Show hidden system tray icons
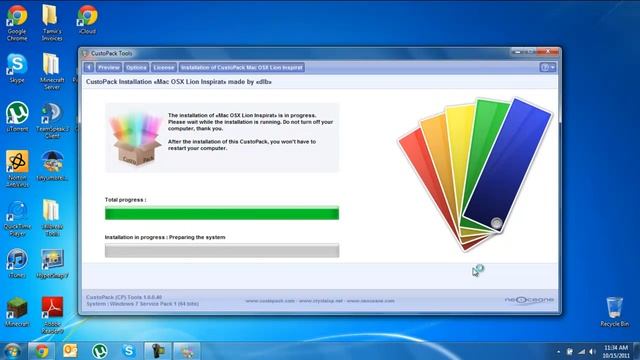This screenshot has width=640, height=360. pyautogui.click(x=558, y=351)
